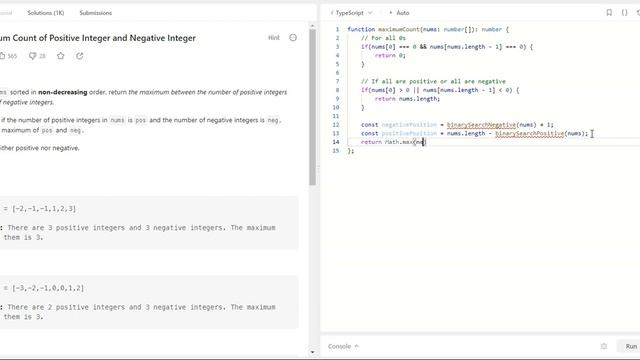
Task: Click the binarySearchPositive call on line 13
Action: pos(530,133)
